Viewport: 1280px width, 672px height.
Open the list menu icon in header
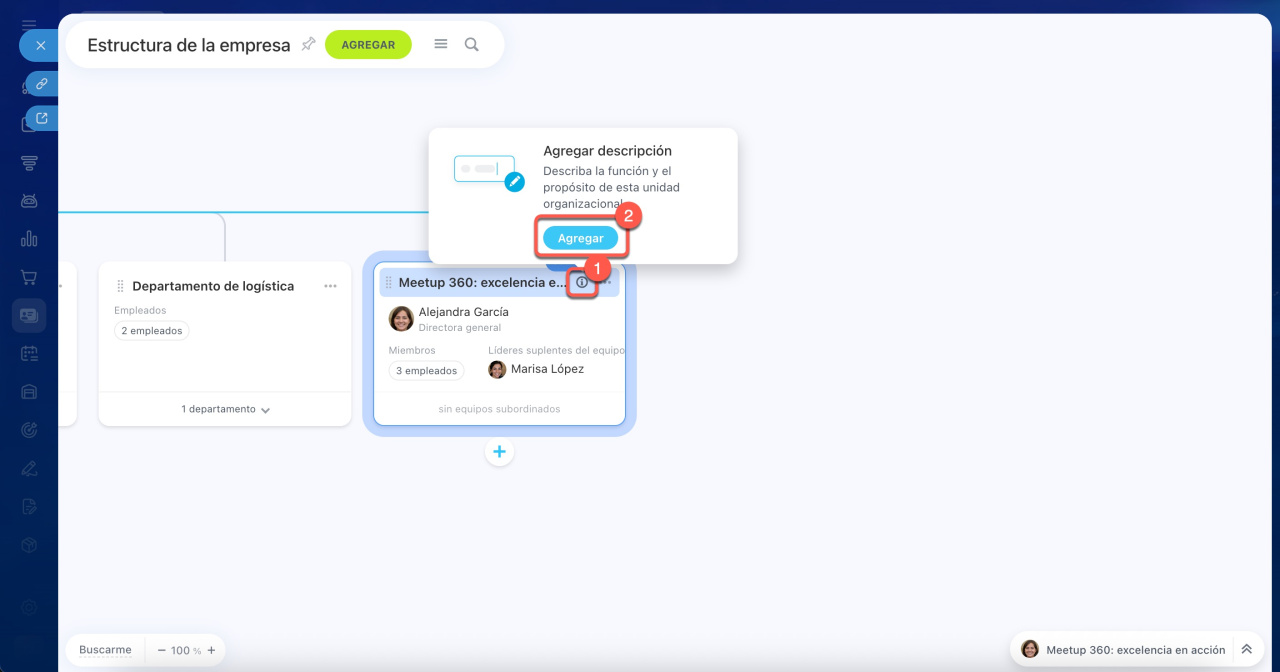pyautogui.click(x=440, y=44)
